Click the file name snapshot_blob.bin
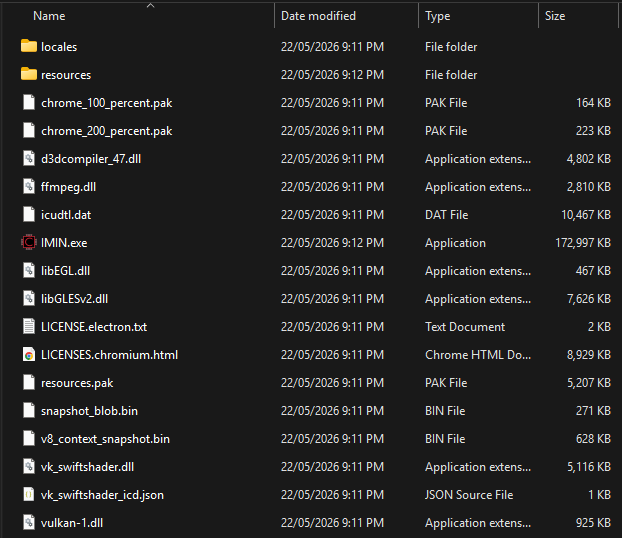622x538 pixels. click(89, 411)
